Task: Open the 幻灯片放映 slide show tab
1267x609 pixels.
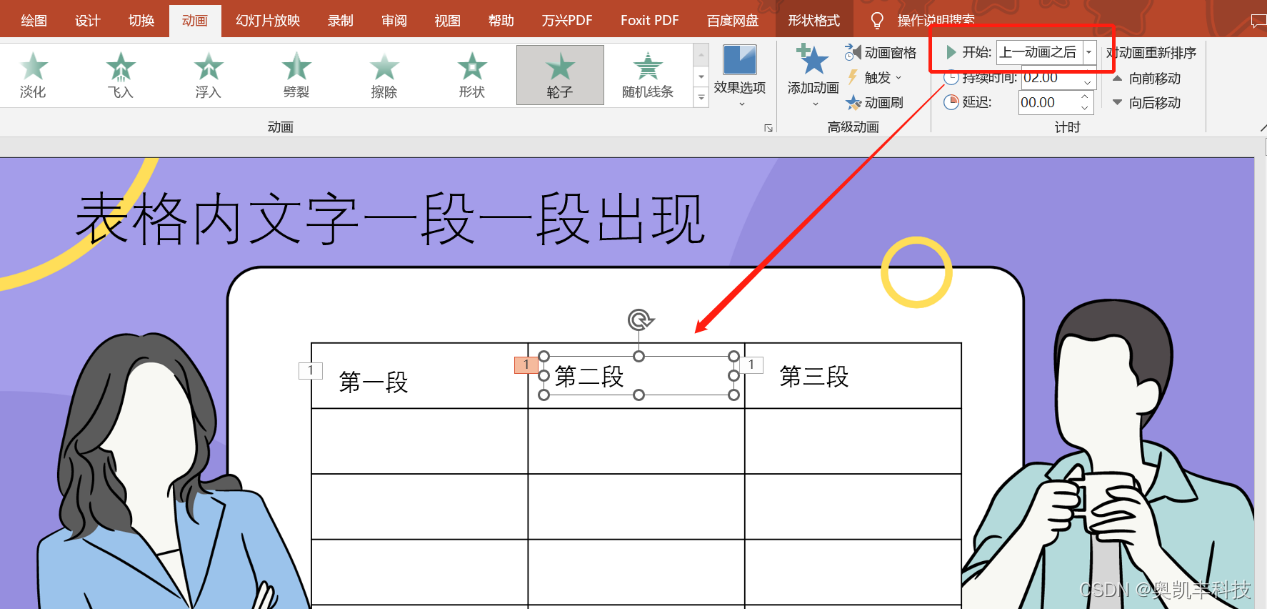Action: pos(268,21)
